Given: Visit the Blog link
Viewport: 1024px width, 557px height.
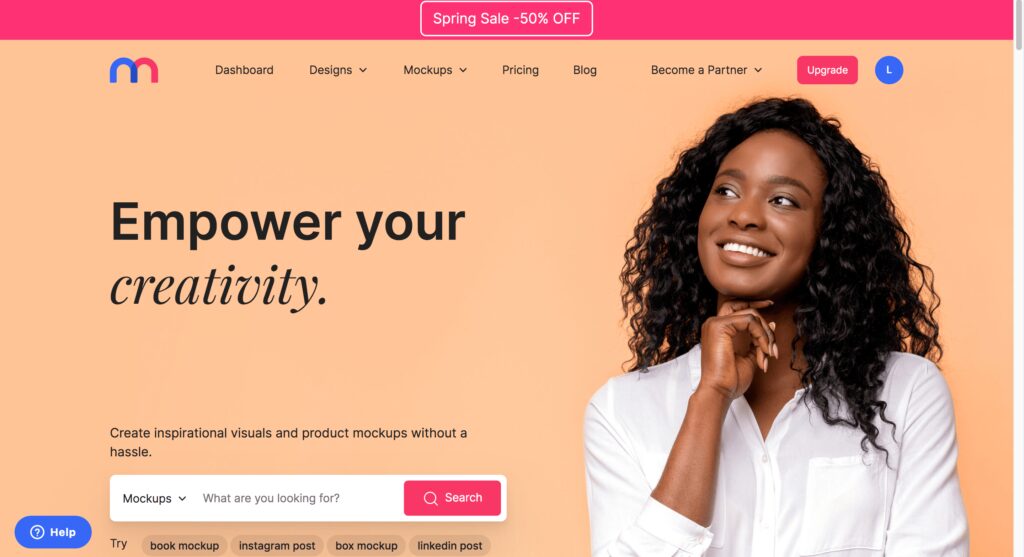Looking at the screenshot, I should pyautogui.click(x=584, y=70).
